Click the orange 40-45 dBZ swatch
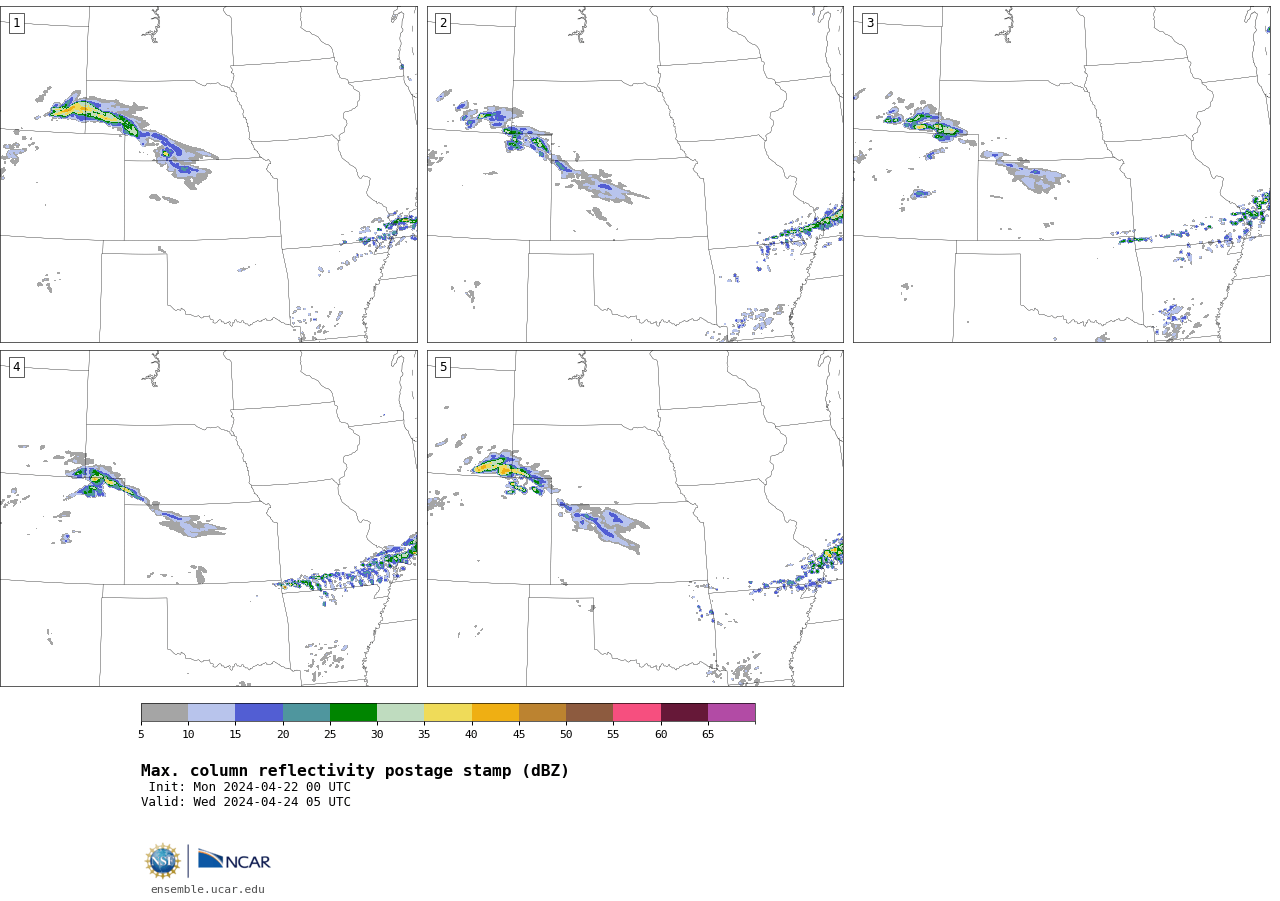Image resolution: width=1280 pixels, height=901 pixels. 495,712
